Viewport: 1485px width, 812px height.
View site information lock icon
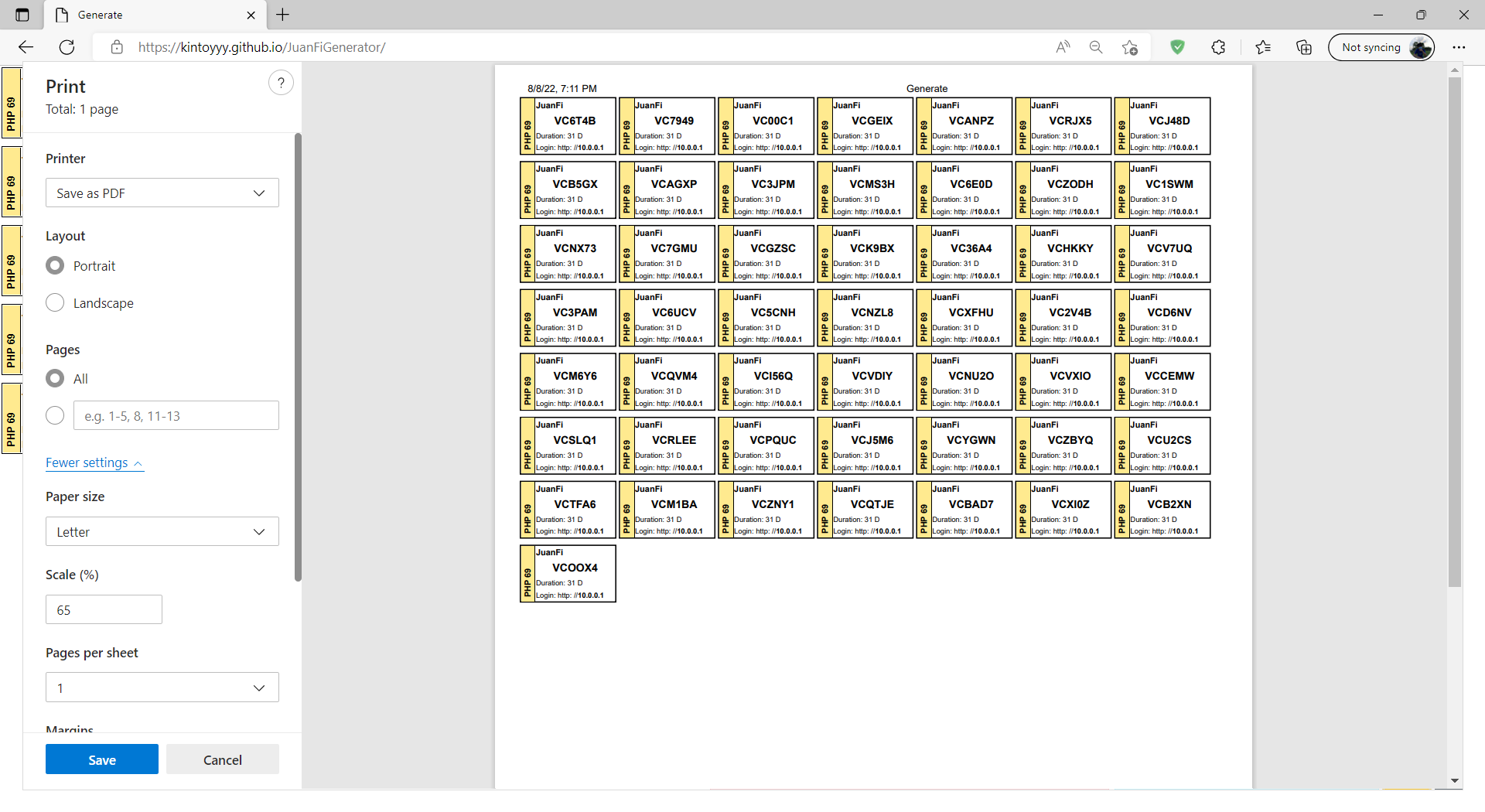point(117,47)
